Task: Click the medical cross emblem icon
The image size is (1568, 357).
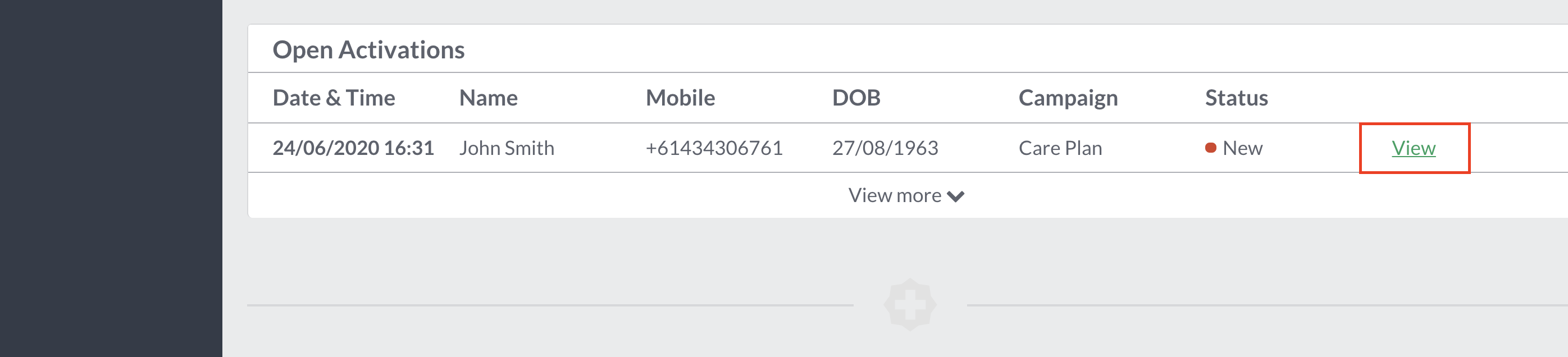Action: click(910, 305)
